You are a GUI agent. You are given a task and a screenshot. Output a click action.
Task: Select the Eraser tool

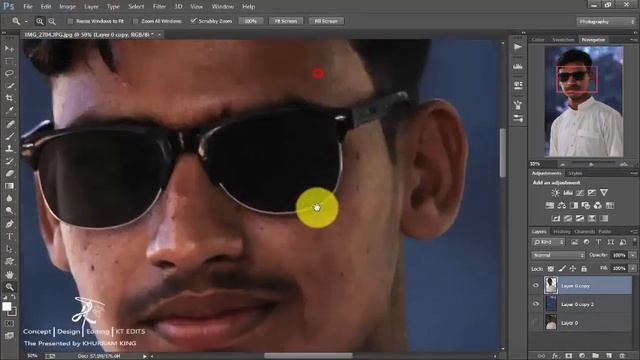click(x=9, y=173)
